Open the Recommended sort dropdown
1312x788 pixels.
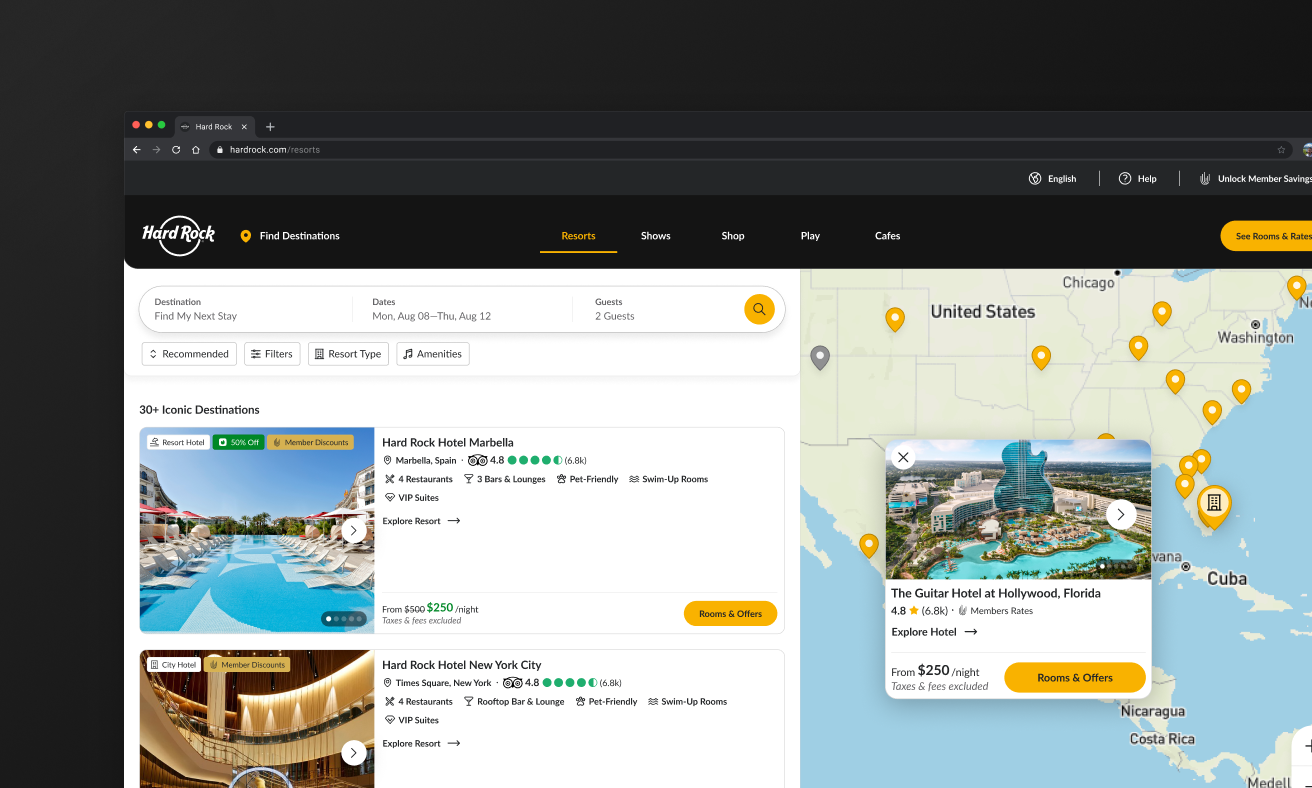[190, 354]
